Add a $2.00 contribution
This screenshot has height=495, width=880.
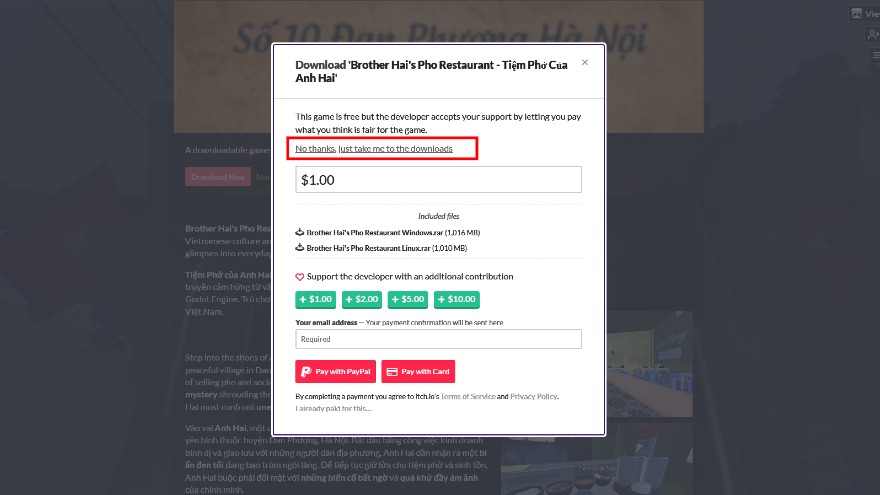click(x=362, y=299)
